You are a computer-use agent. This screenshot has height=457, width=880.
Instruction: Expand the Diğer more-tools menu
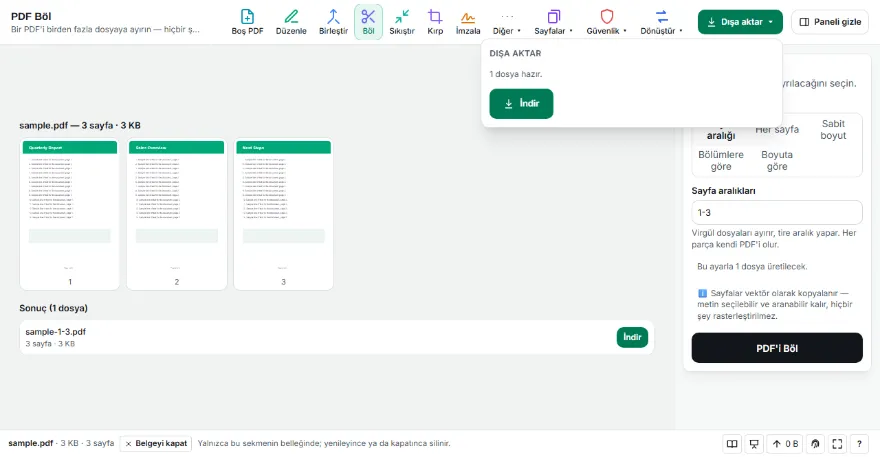[507, 22]
